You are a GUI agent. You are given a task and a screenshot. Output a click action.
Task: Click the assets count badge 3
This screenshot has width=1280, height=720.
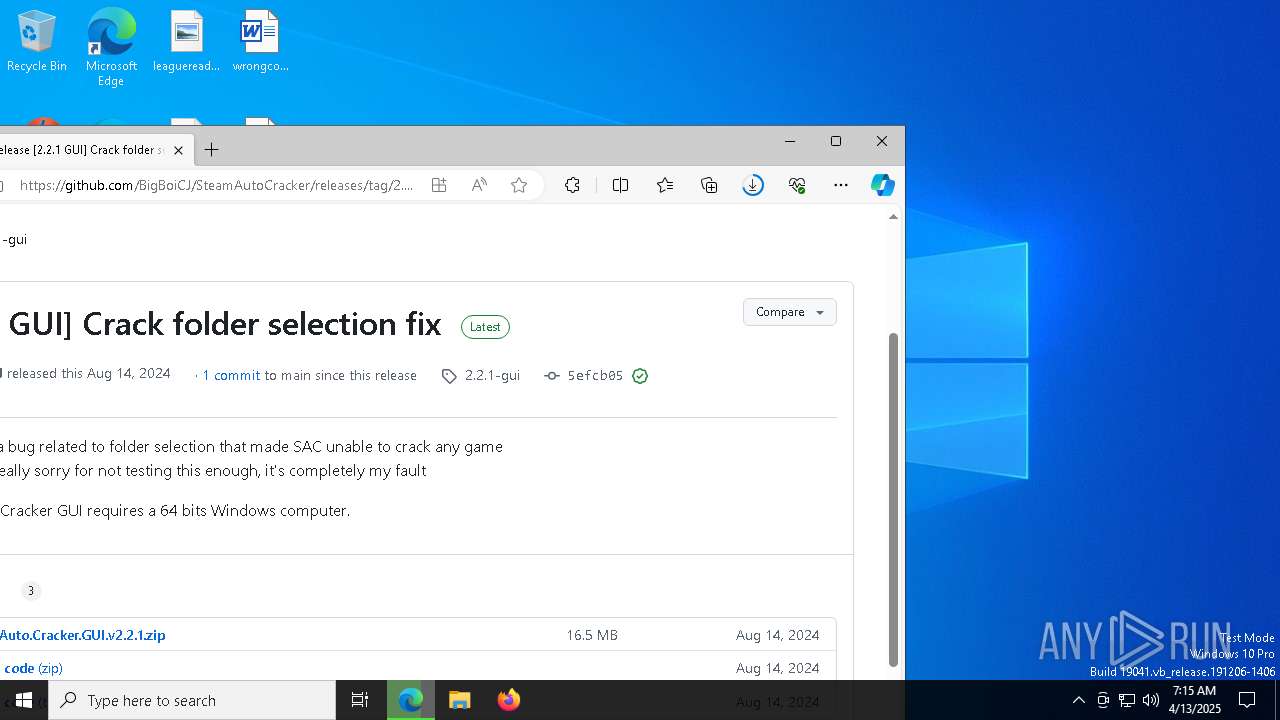point(31,591)
